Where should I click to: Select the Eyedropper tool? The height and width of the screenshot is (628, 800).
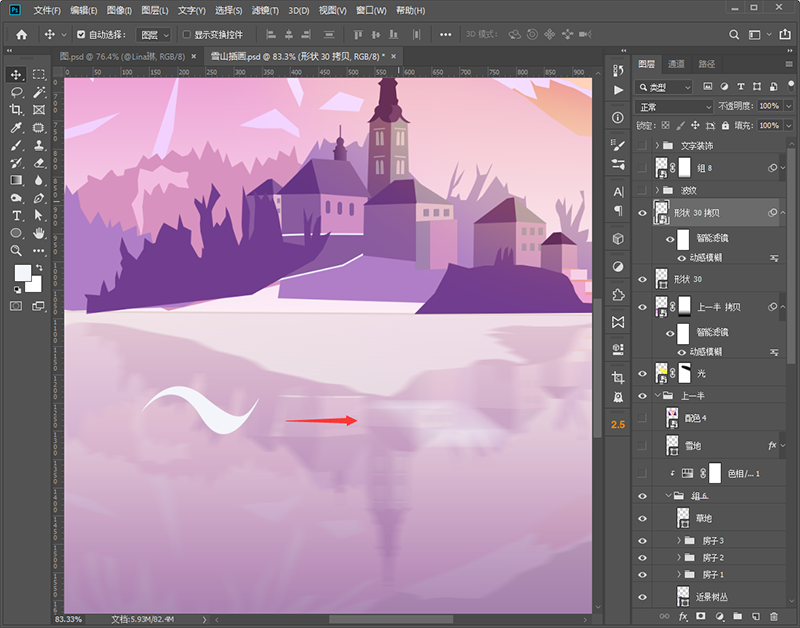(17, 128)
